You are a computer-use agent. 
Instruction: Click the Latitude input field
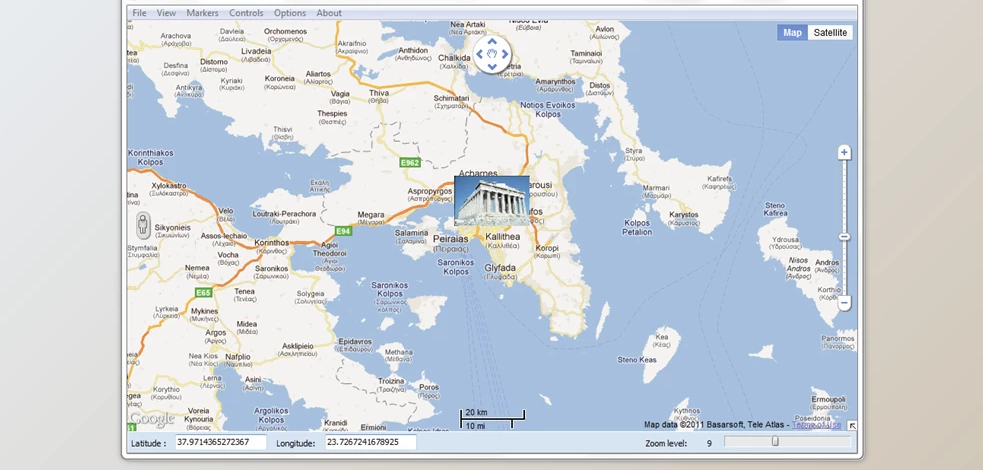coord(220,442)
